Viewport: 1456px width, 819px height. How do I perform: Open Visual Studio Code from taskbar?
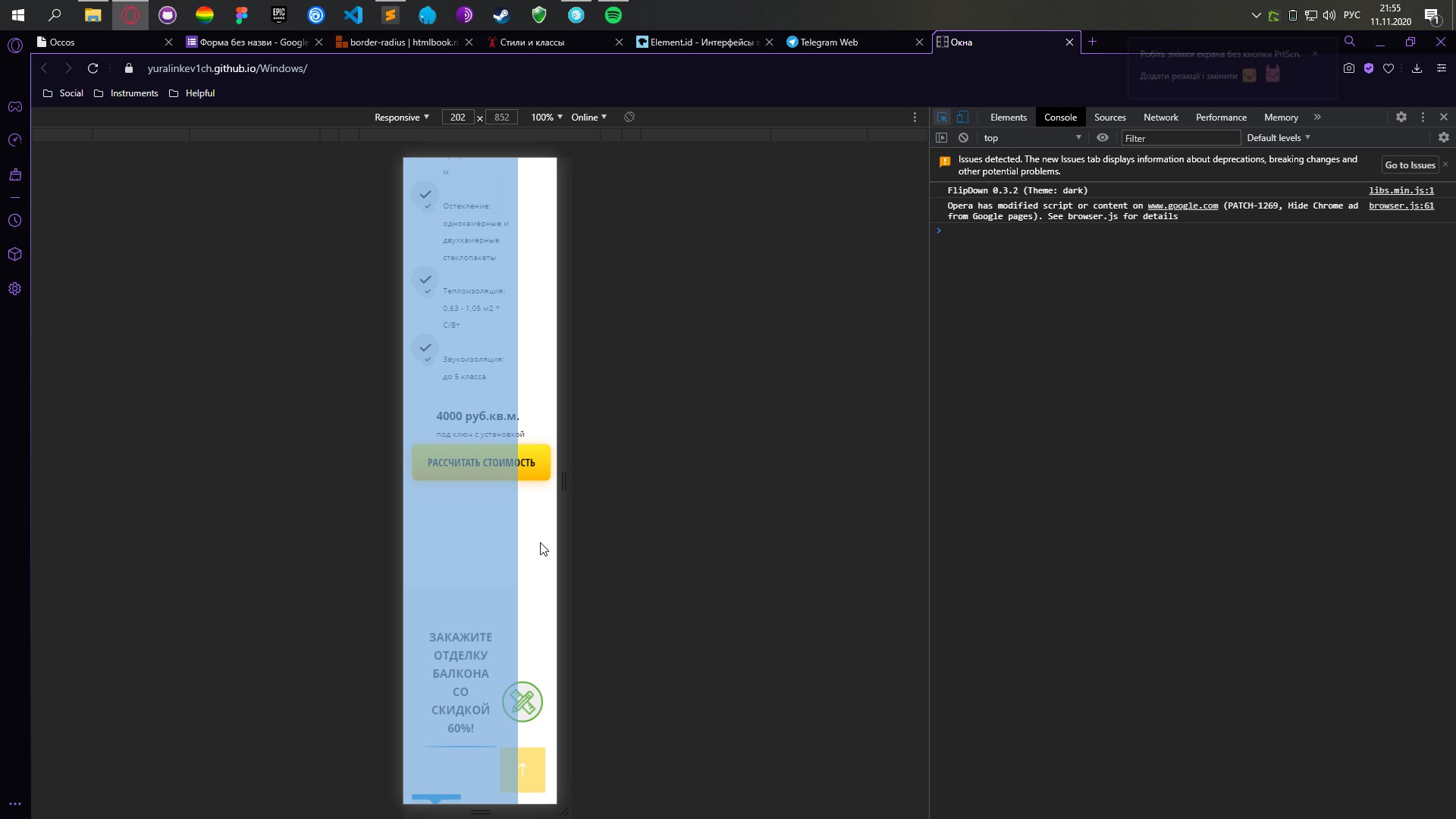click(x=353, y=15)
